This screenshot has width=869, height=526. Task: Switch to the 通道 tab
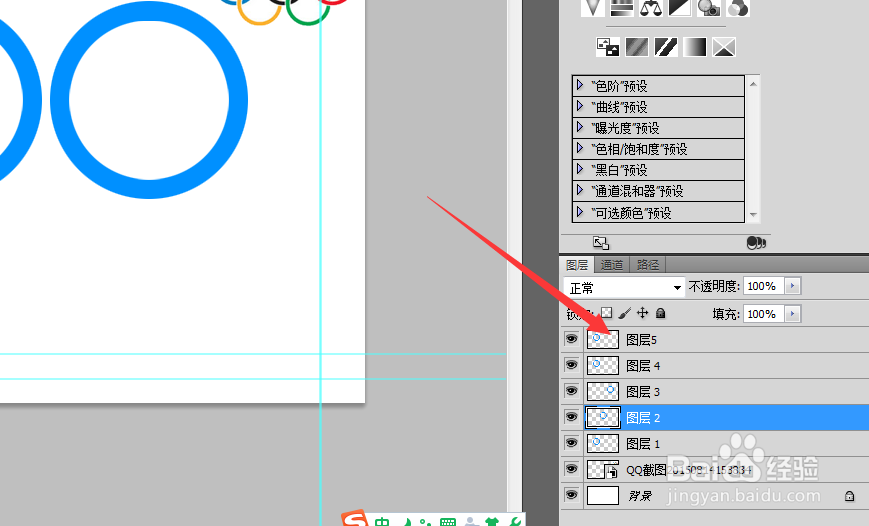click(612, 265)
